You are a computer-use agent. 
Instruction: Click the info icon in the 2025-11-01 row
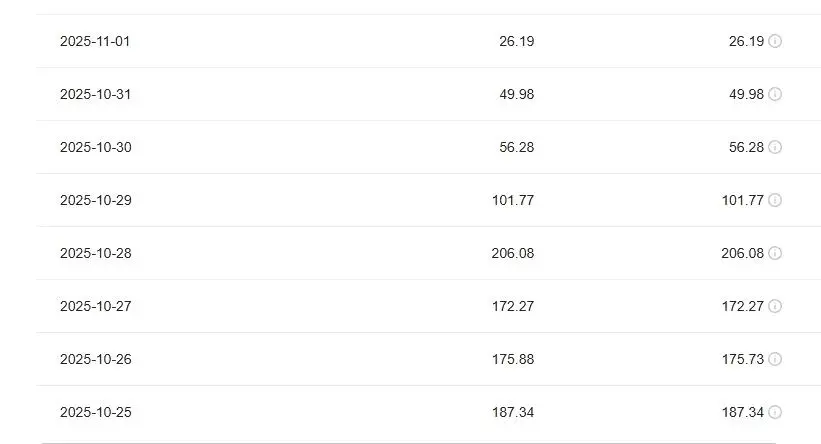click(x=775, y=41)
